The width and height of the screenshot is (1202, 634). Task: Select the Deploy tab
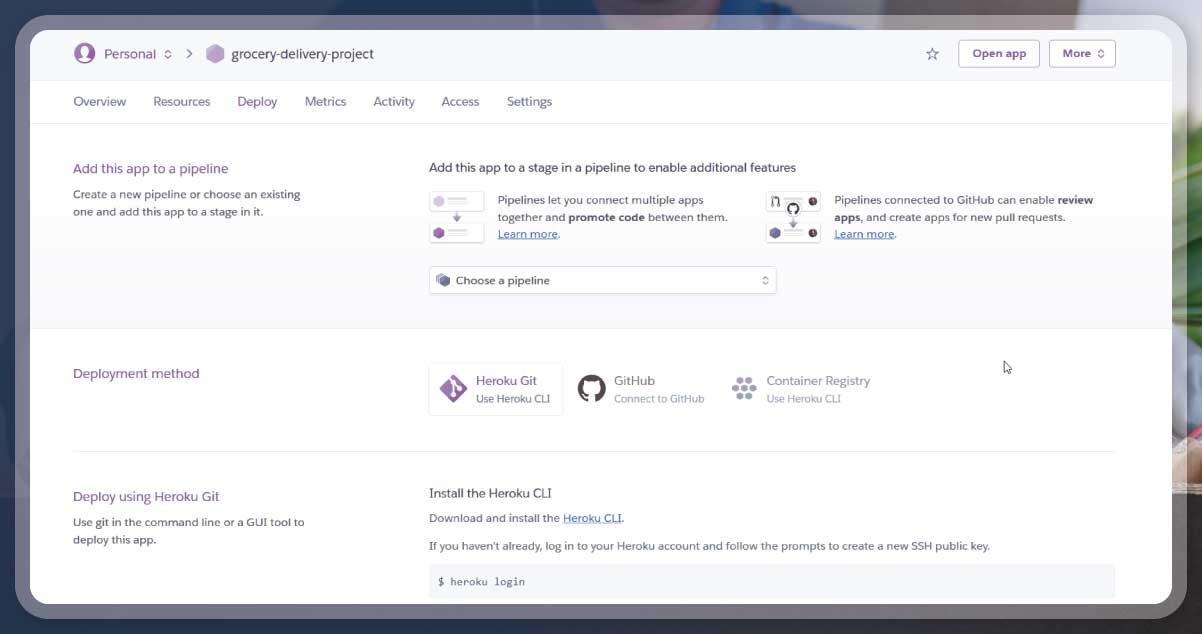[257, 101]
